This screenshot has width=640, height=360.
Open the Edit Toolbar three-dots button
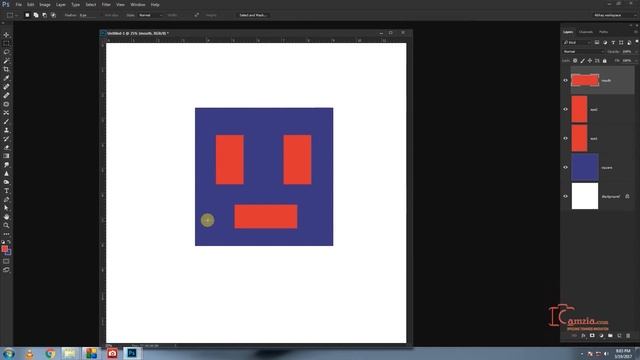(6, 234)
